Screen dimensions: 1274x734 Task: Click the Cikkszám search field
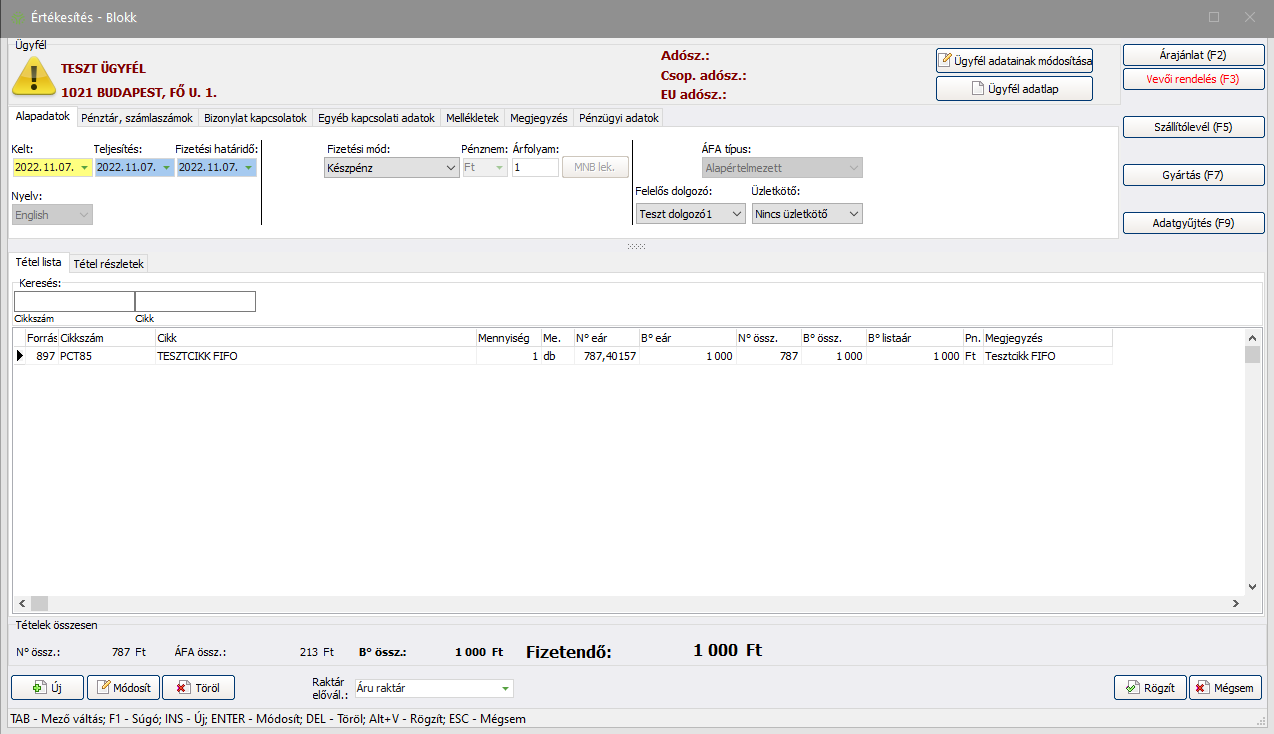[74, 302]
